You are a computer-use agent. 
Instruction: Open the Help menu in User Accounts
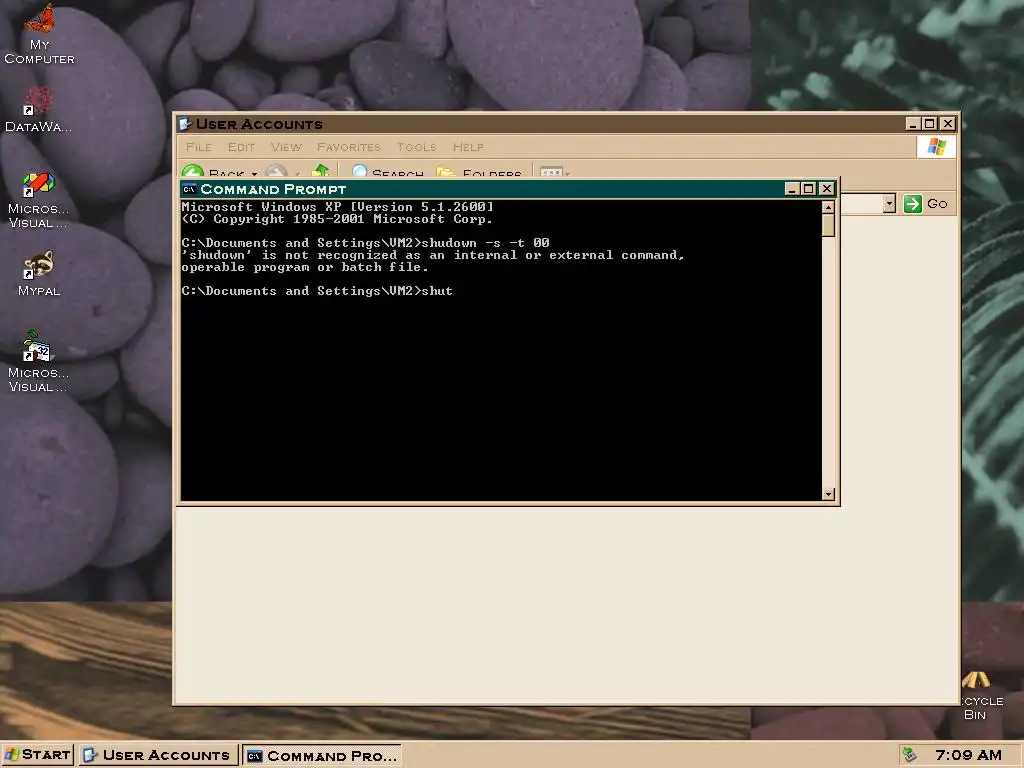pyautogui.click(x=468, y=147)
